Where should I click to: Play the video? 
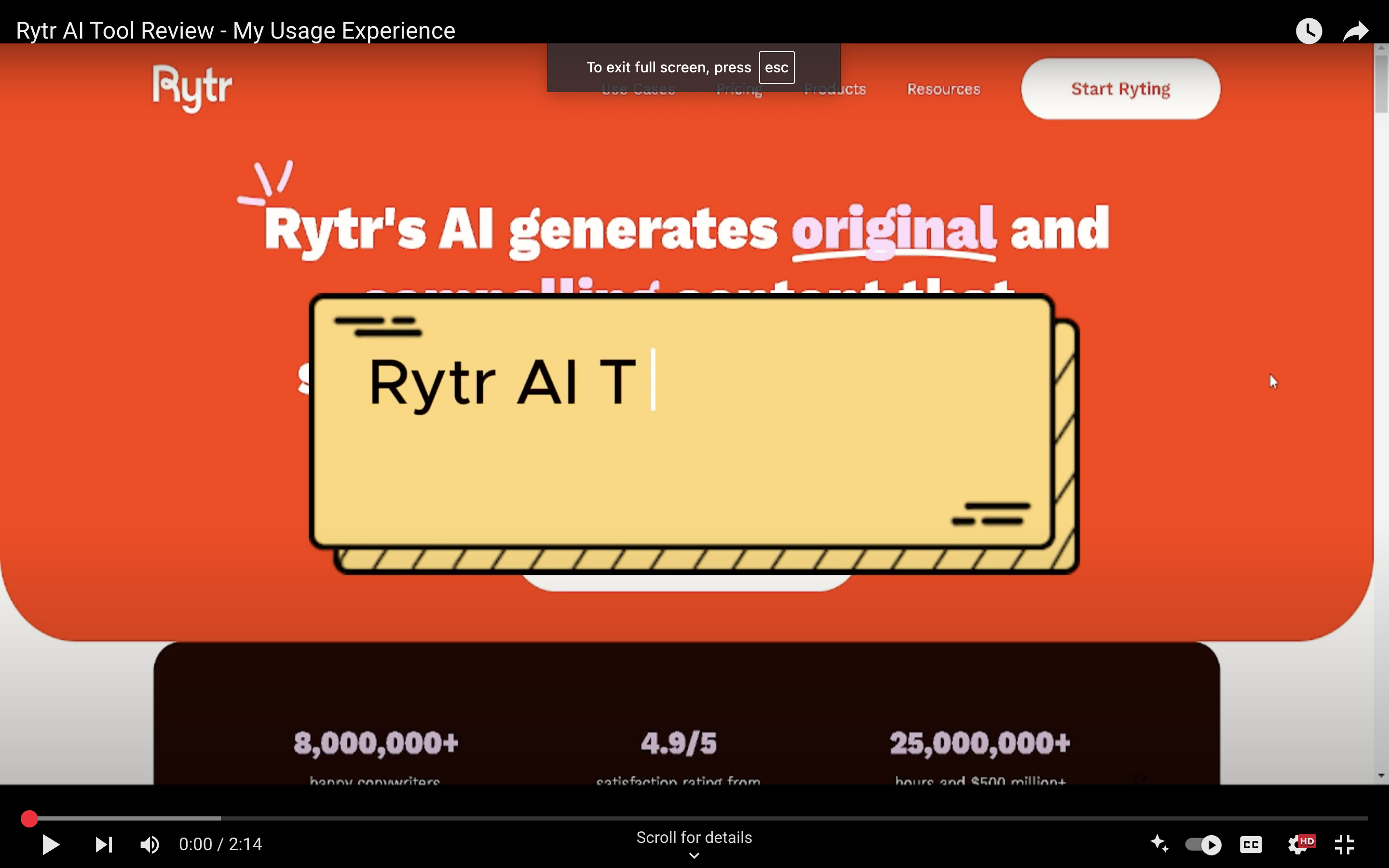coord(51,844)
